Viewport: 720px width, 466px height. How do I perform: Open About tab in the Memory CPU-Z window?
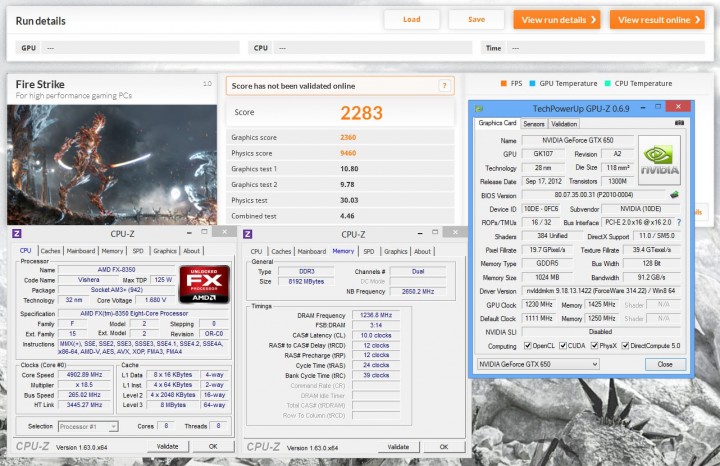pyautogui.click(x=422, y=251)
